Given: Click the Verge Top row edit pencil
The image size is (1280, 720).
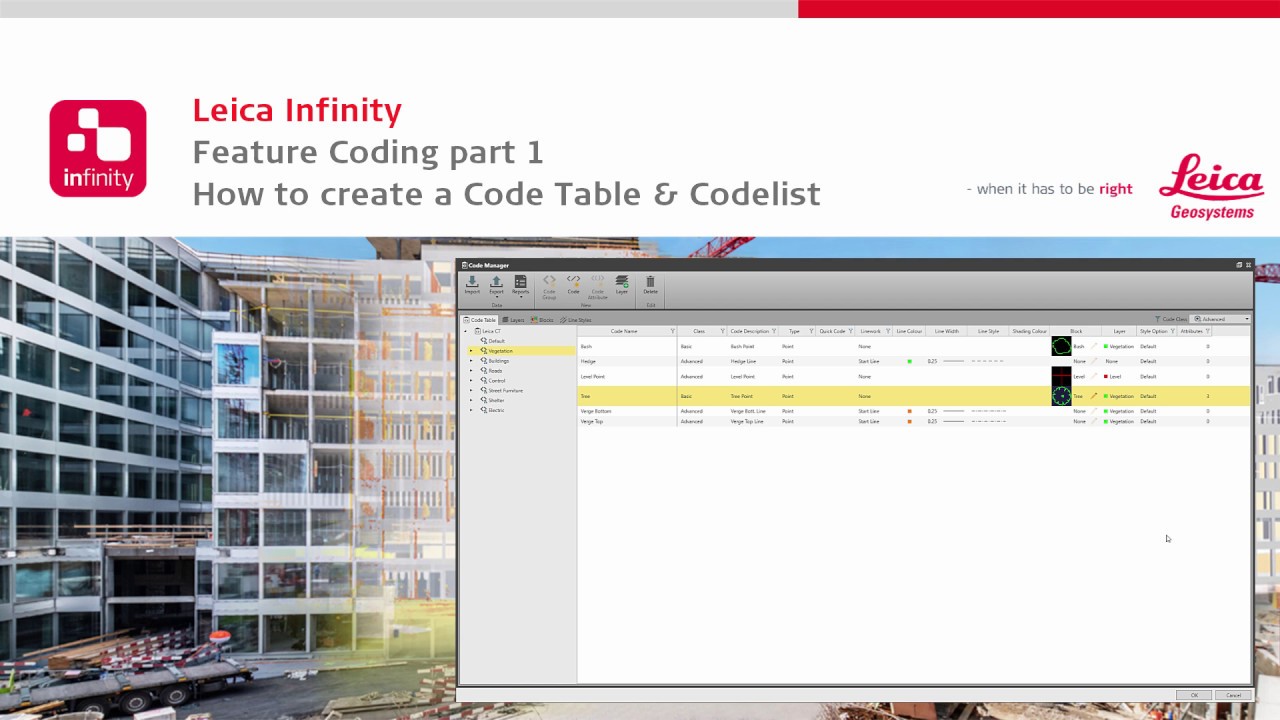Looking at the screenshot, I should pyautogui.click(x=1094, y=421).
